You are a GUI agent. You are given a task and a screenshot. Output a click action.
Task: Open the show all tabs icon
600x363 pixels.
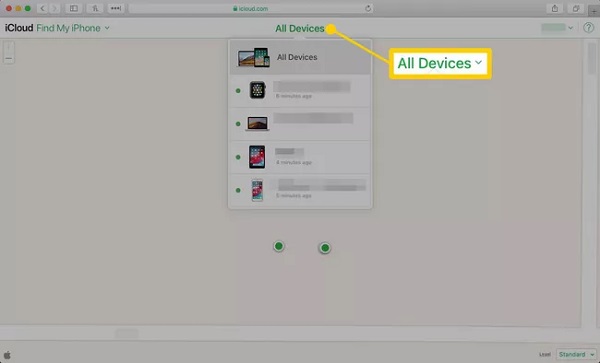(x=575, y=8)
